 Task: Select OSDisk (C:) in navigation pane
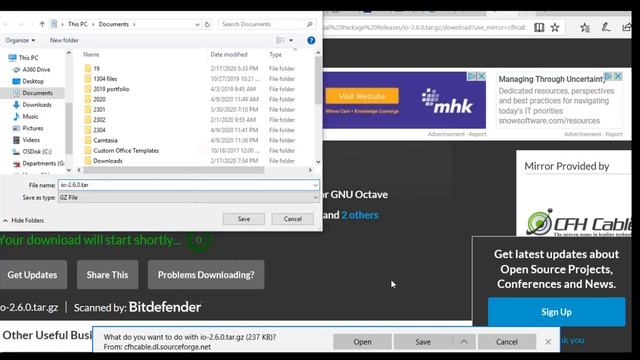tap(37, 152)
